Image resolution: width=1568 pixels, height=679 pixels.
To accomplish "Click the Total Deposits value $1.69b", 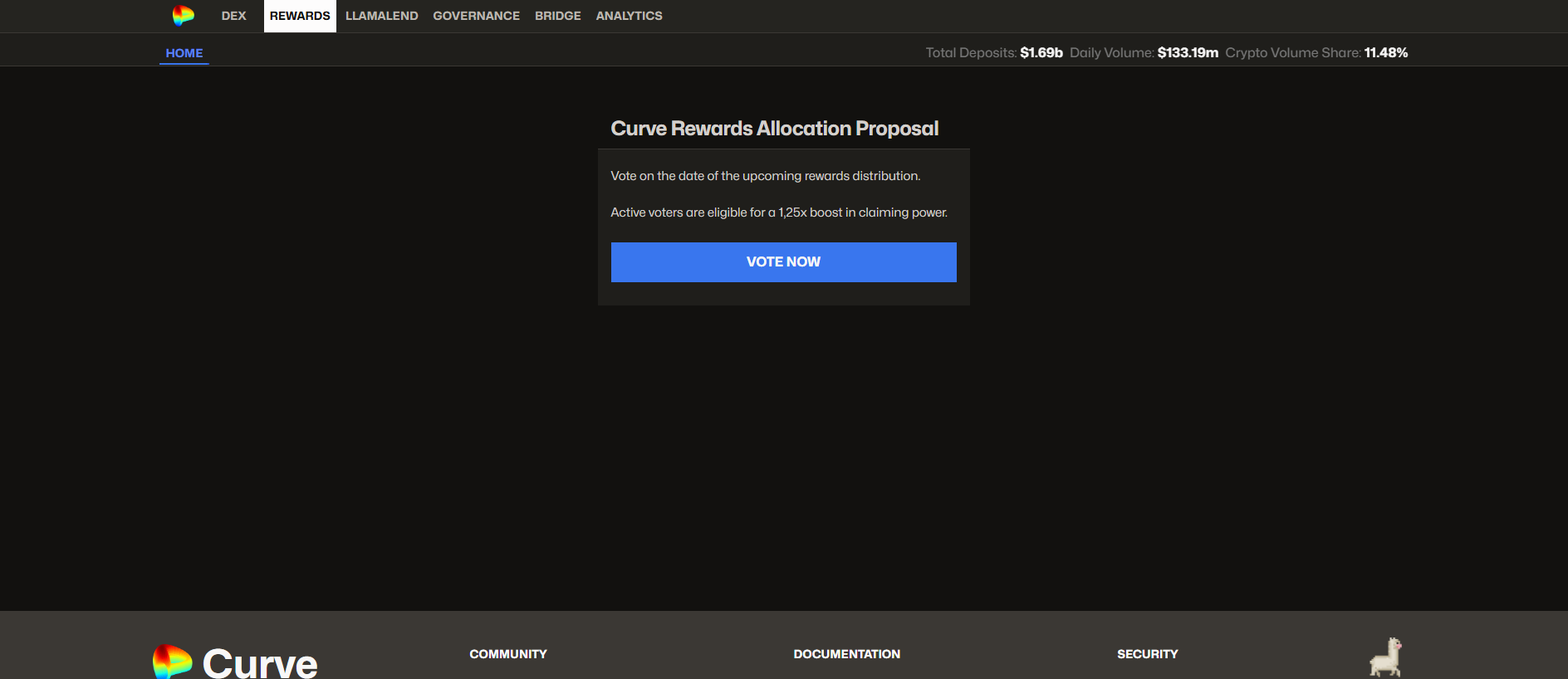I will 1041,52.
